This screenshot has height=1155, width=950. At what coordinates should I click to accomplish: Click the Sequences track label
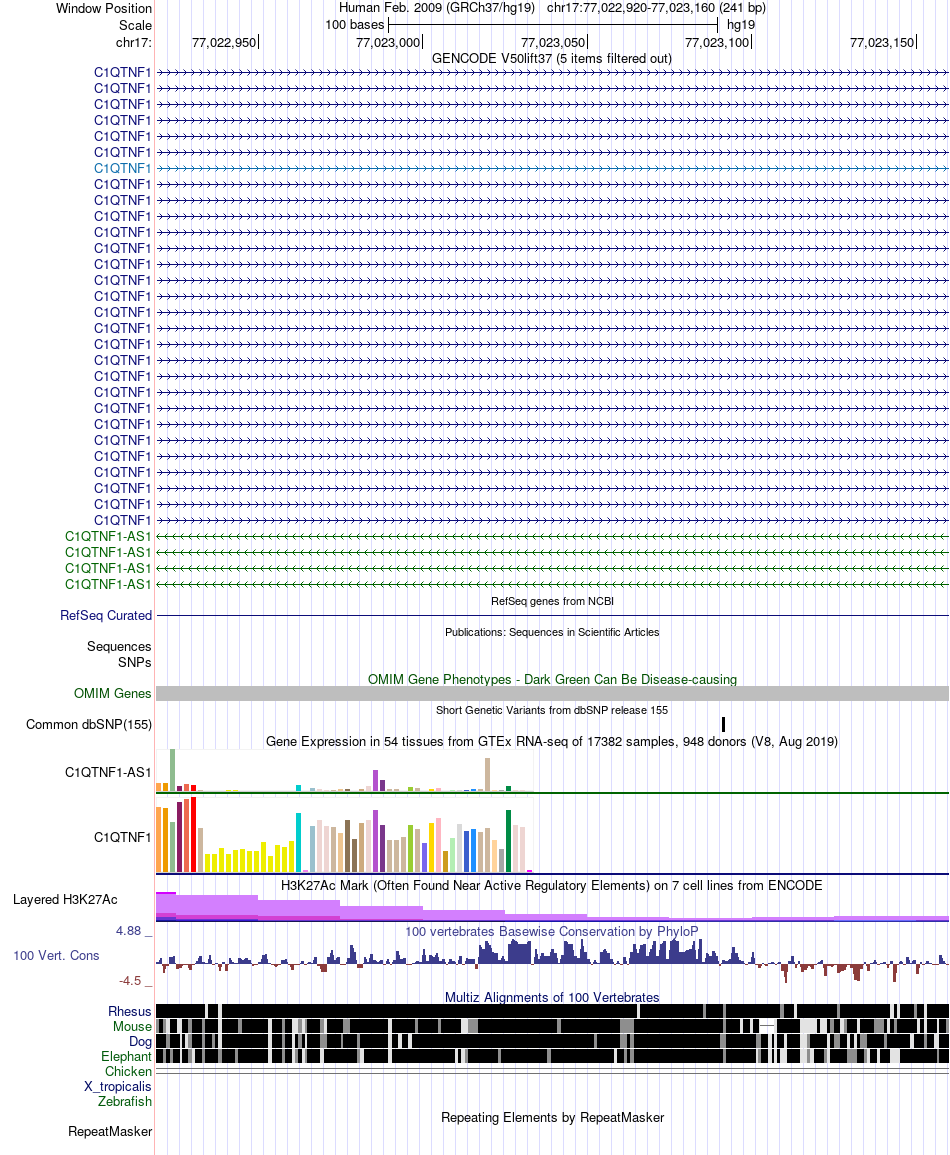click(119, 646)
